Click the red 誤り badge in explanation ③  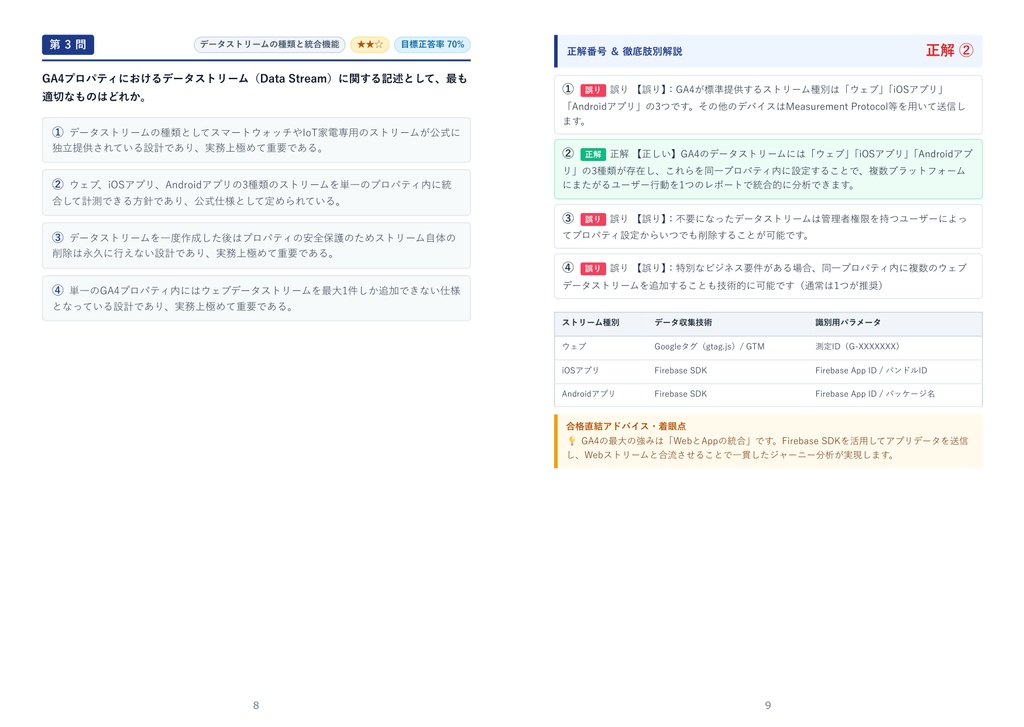(x=592, y=219)
